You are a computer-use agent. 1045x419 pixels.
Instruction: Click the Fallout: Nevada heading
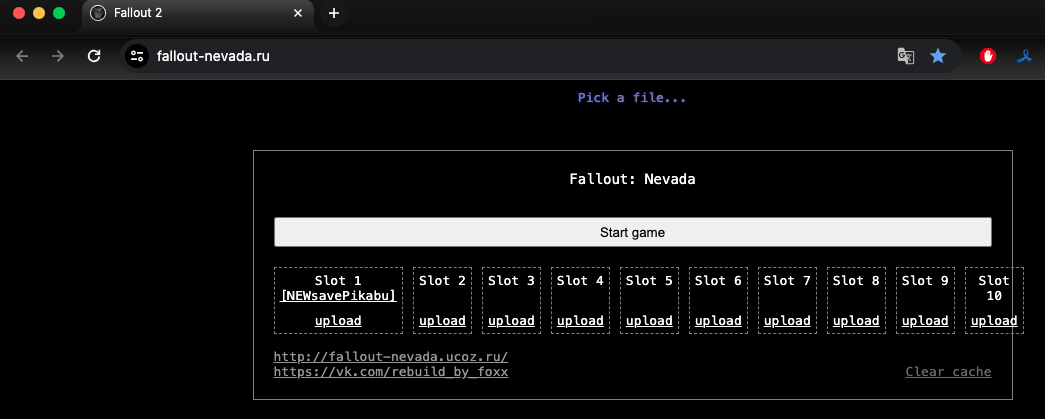[x=632, y=179]
